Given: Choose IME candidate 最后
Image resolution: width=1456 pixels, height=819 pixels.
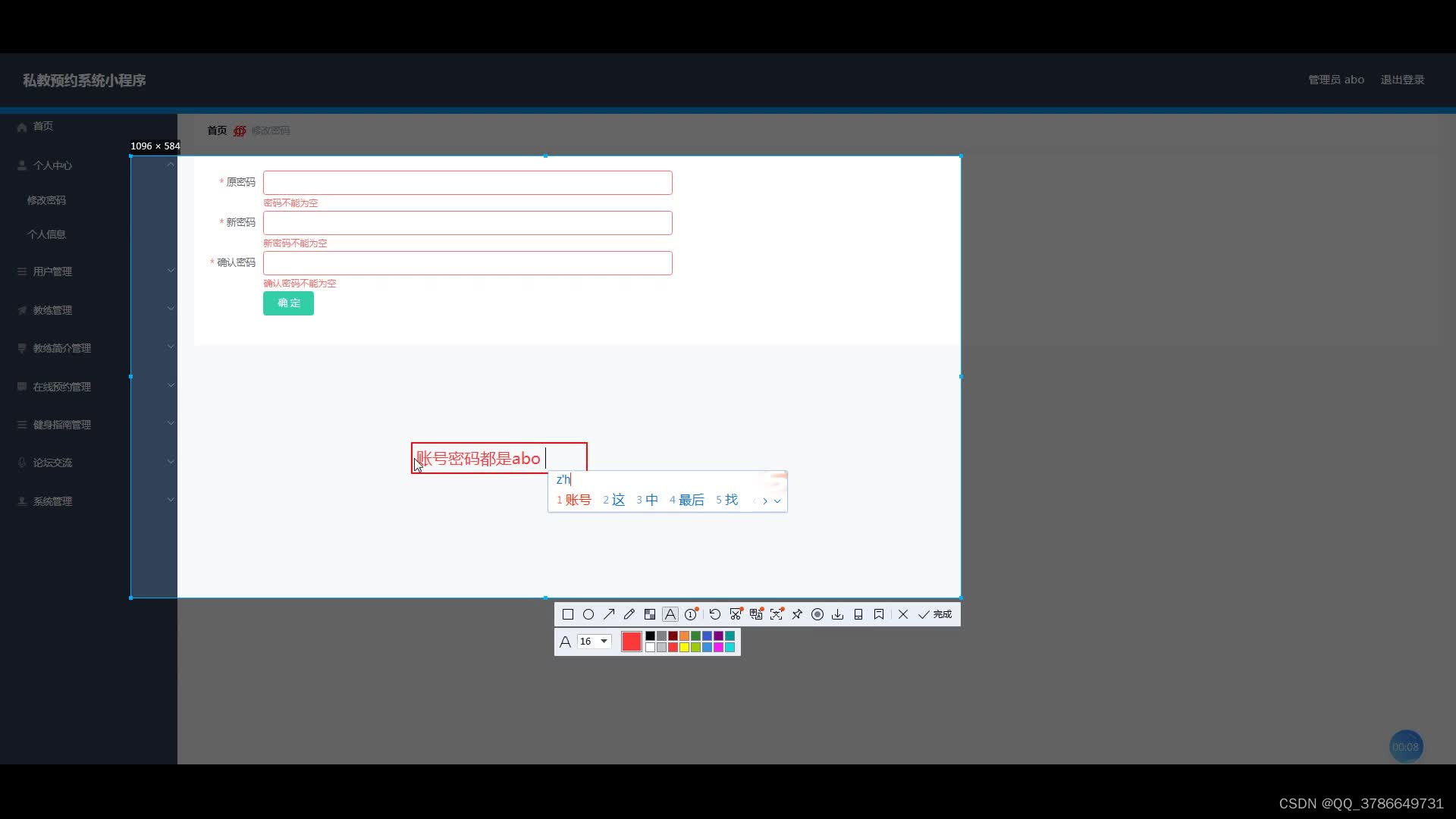Looking at the screenshot, I should (x=687, y=500).
